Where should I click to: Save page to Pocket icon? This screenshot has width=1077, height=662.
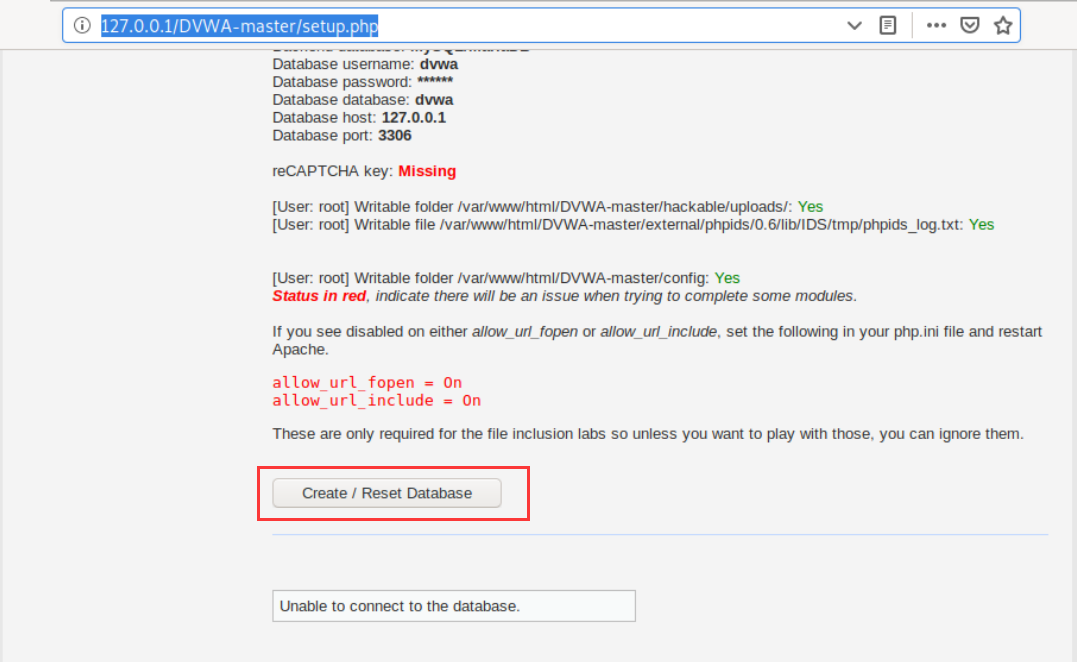click(969, 25)
